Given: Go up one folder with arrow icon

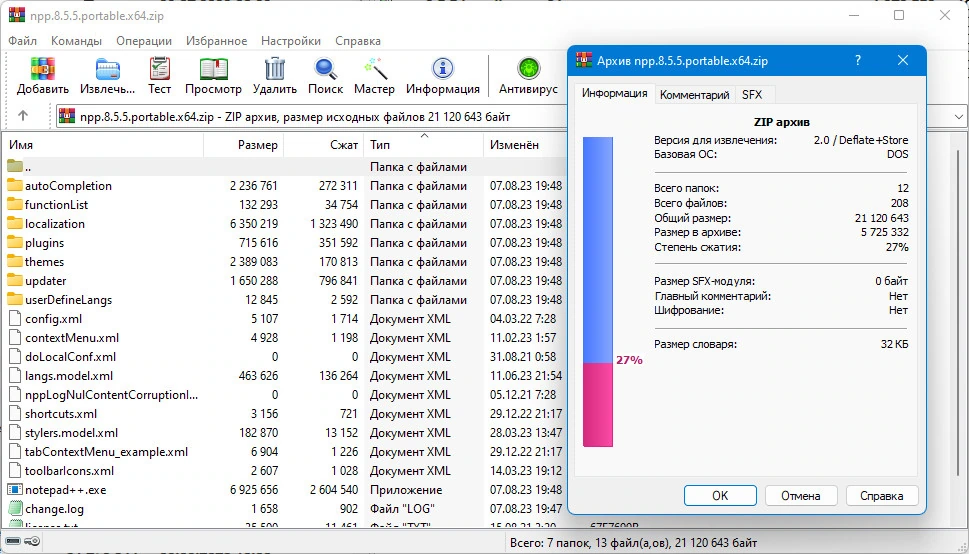Looking at the screenshot, I should coord(23,116).
